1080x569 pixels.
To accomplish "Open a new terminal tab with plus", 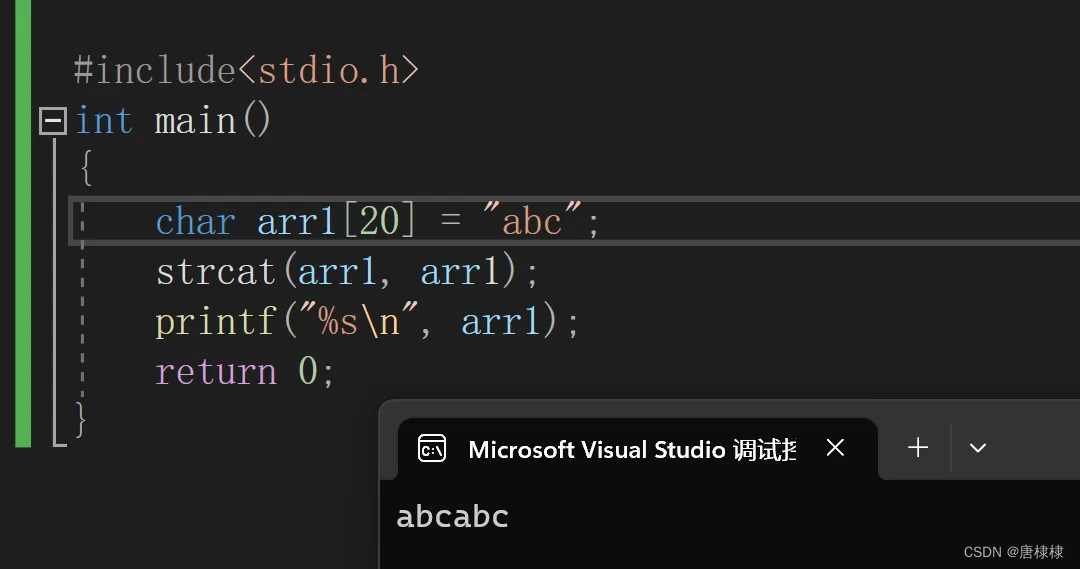I will (x=917, y=448).
